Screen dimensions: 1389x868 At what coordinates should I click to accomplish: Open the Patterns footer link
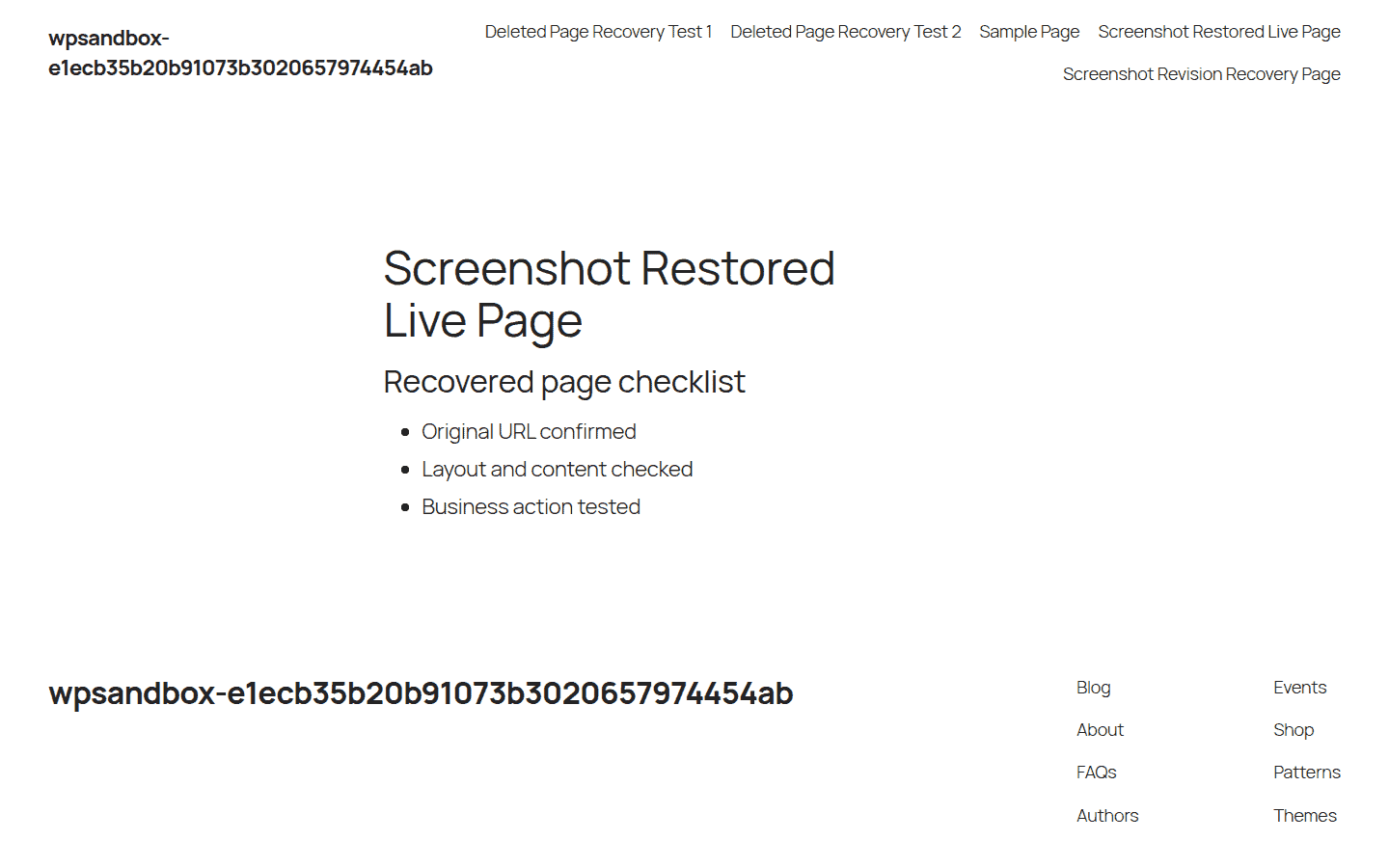1307,773
